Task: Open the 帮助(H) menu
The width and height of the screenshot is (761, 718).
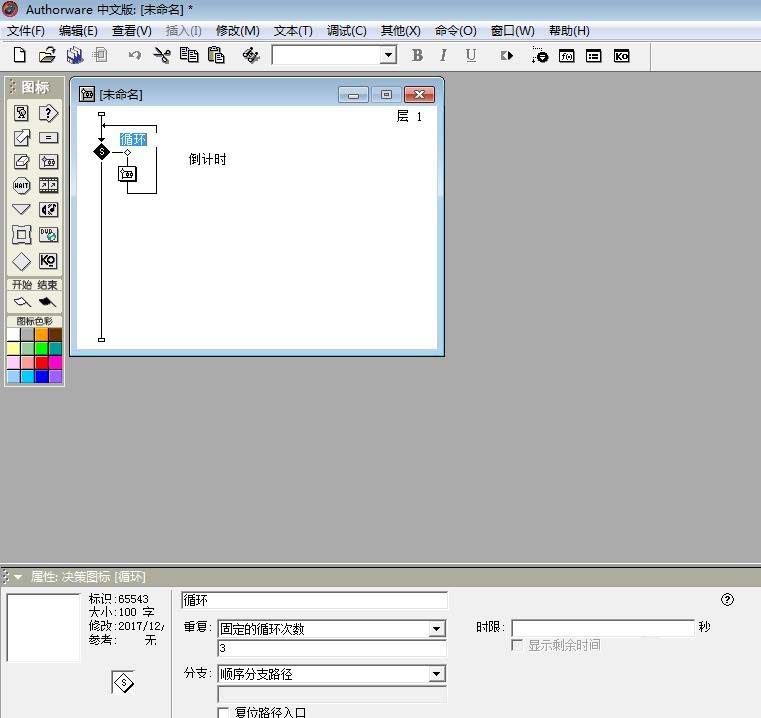Action: click(x=569, y=31)
